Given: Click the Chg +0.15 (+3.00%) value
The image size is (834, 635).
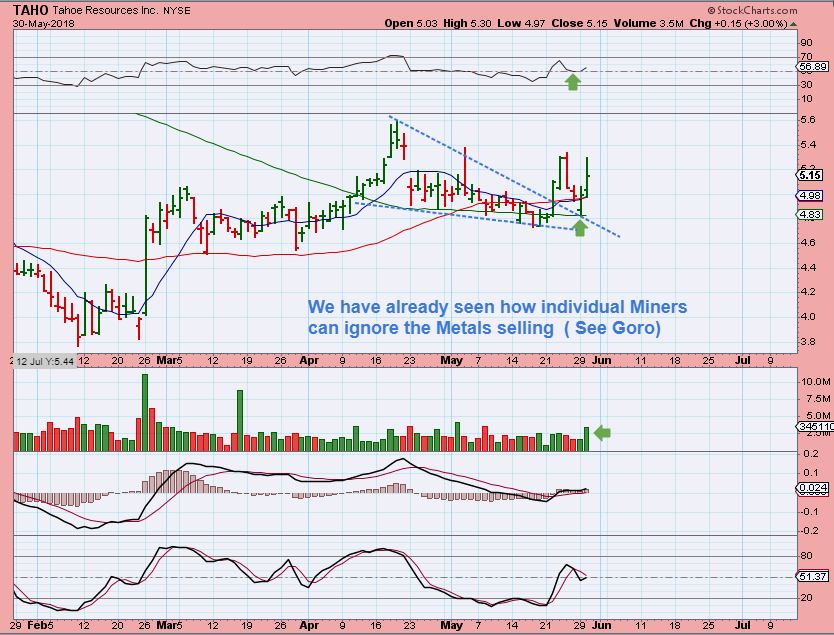Looking at the screenshot, I should tap(738, 23).
